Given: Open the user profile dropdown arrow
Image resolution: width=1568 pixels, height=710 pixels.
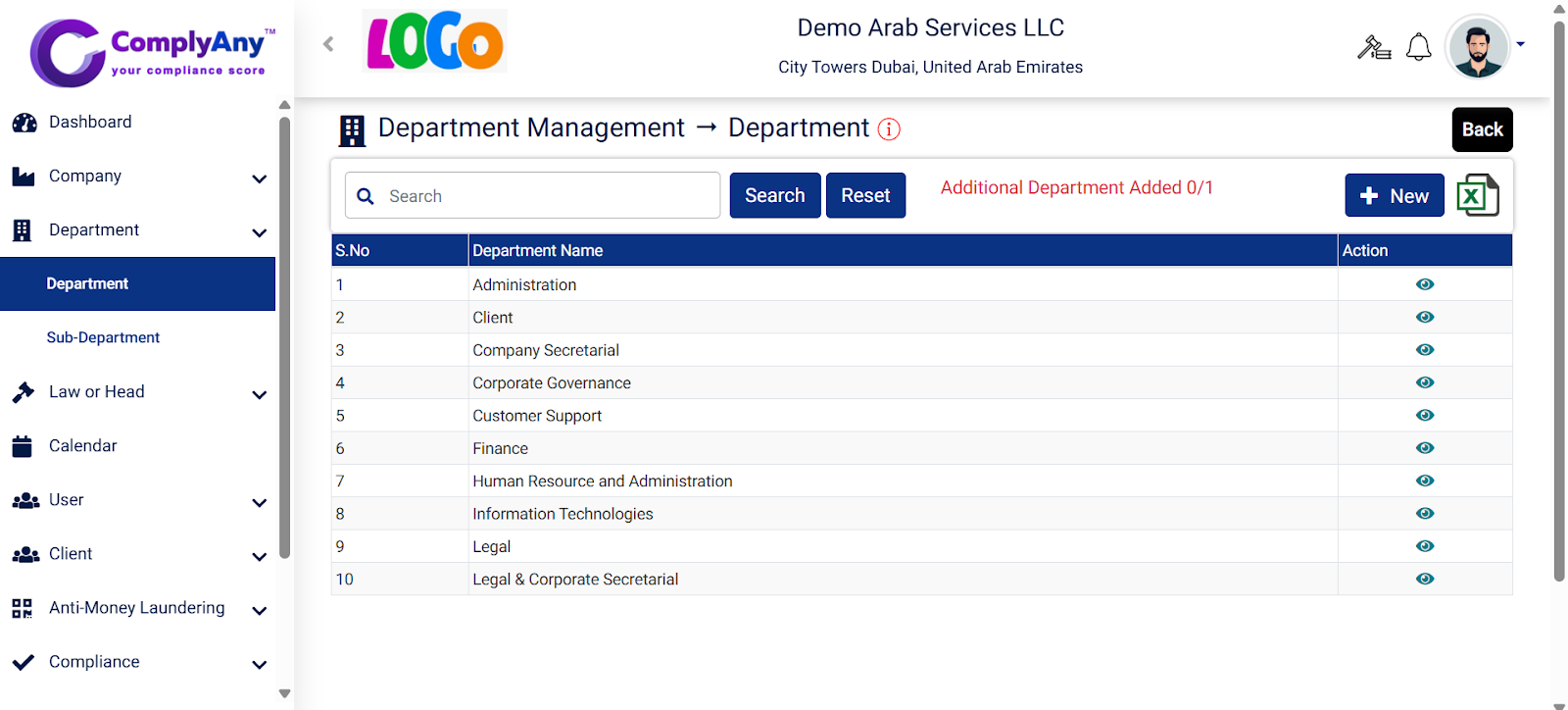Looking at the screenshot, I should (1520, 44).
